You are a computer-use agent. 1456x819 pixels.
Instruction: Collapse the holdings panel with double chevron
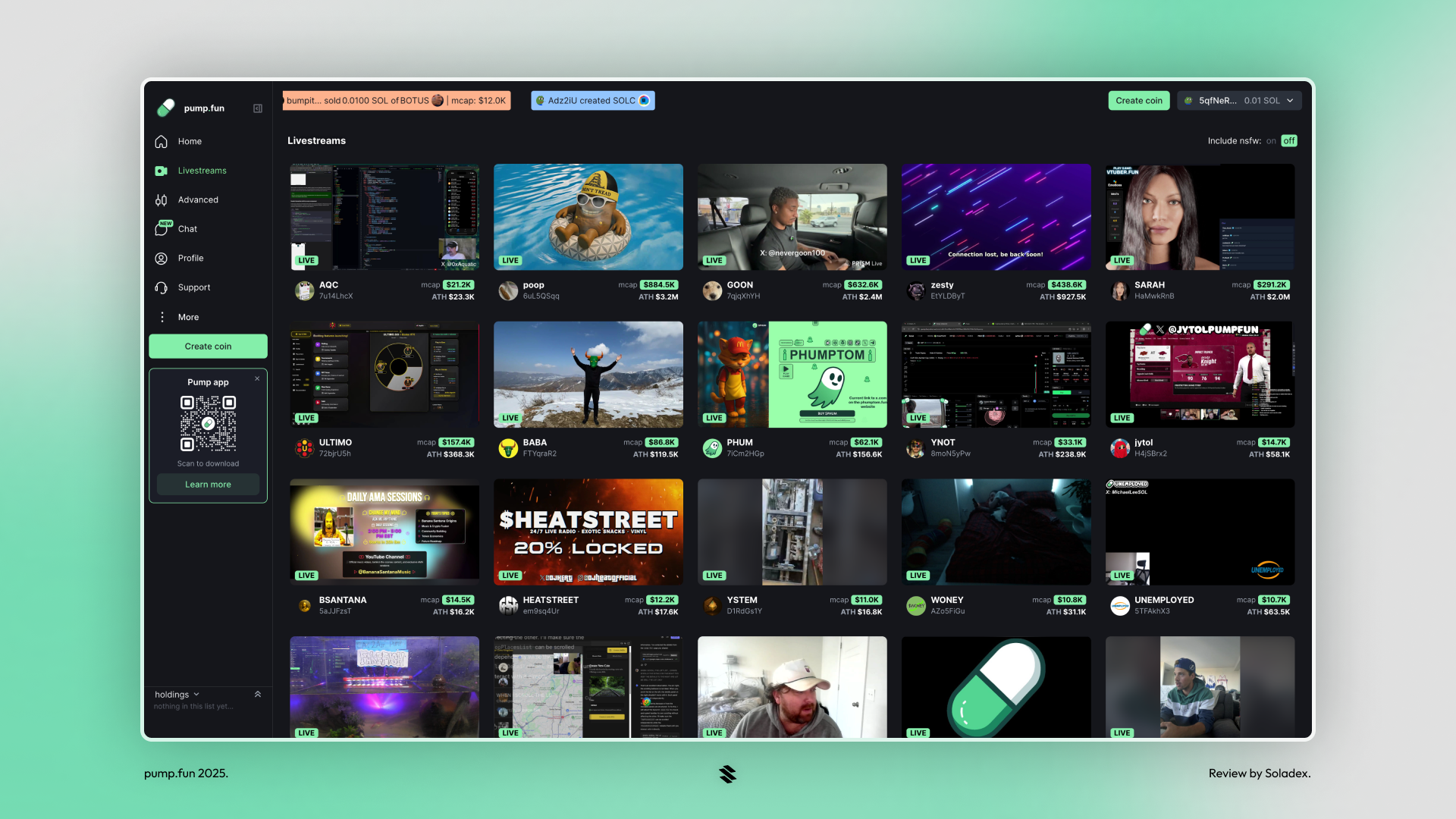pyautogui.click(x=258, y=694)
